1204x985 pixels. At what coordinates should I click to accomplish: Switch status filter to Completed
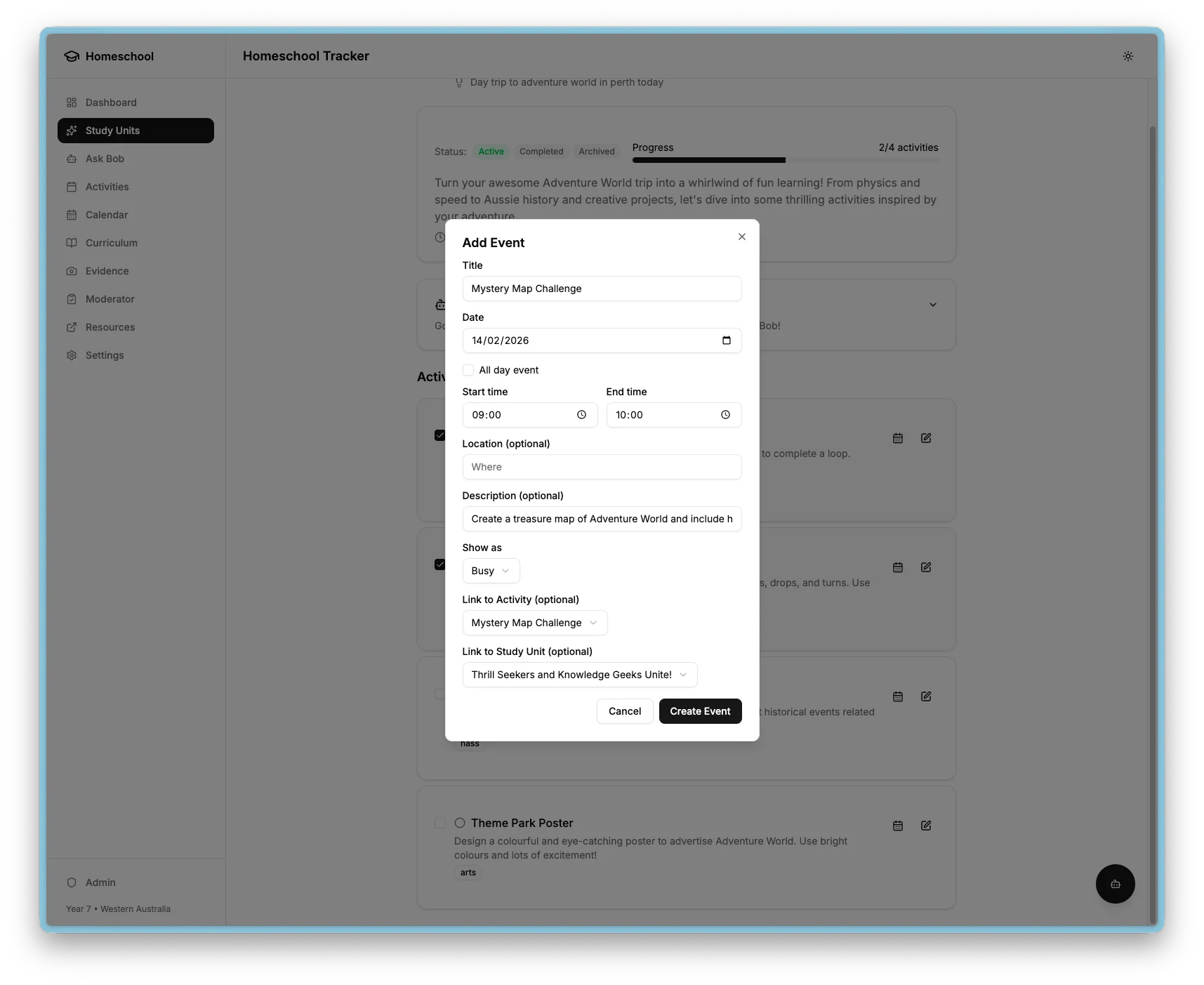[x=541, y=152]
